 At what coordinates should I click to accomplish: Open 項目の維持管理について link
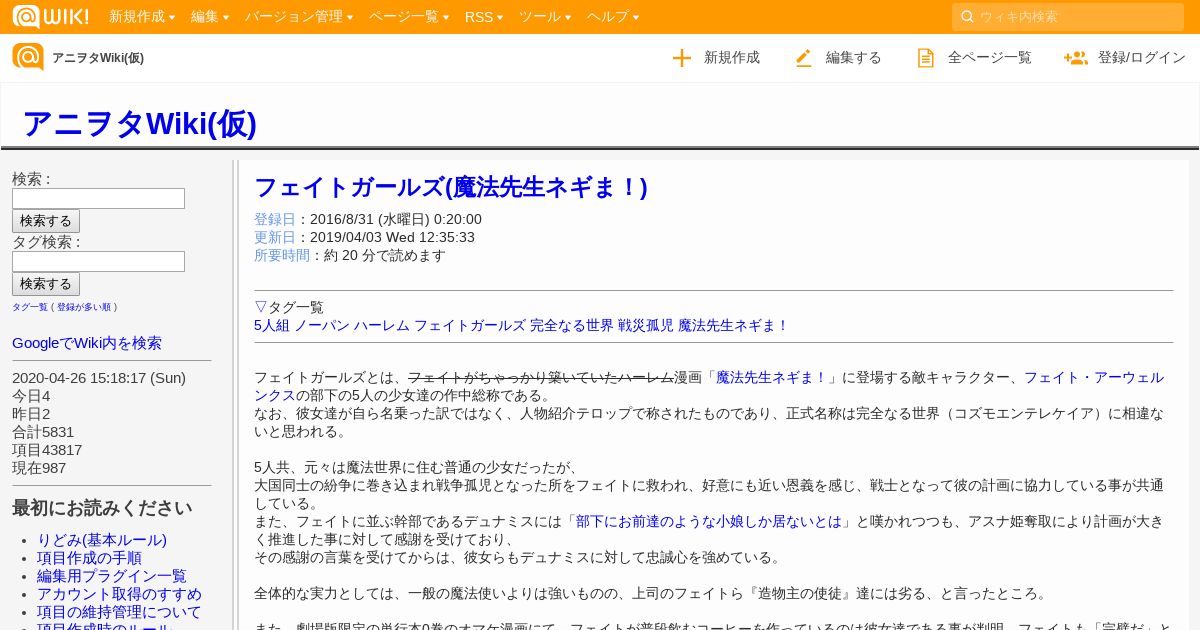tap(119, 612)
